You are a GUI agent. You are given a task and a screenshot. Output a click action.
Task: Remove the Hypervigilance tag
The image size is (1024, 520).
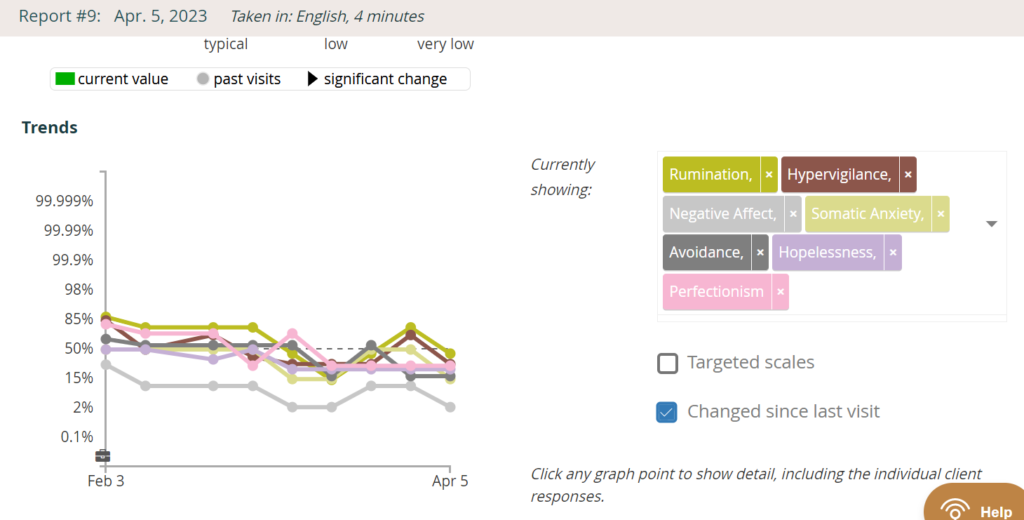point(908,174)
